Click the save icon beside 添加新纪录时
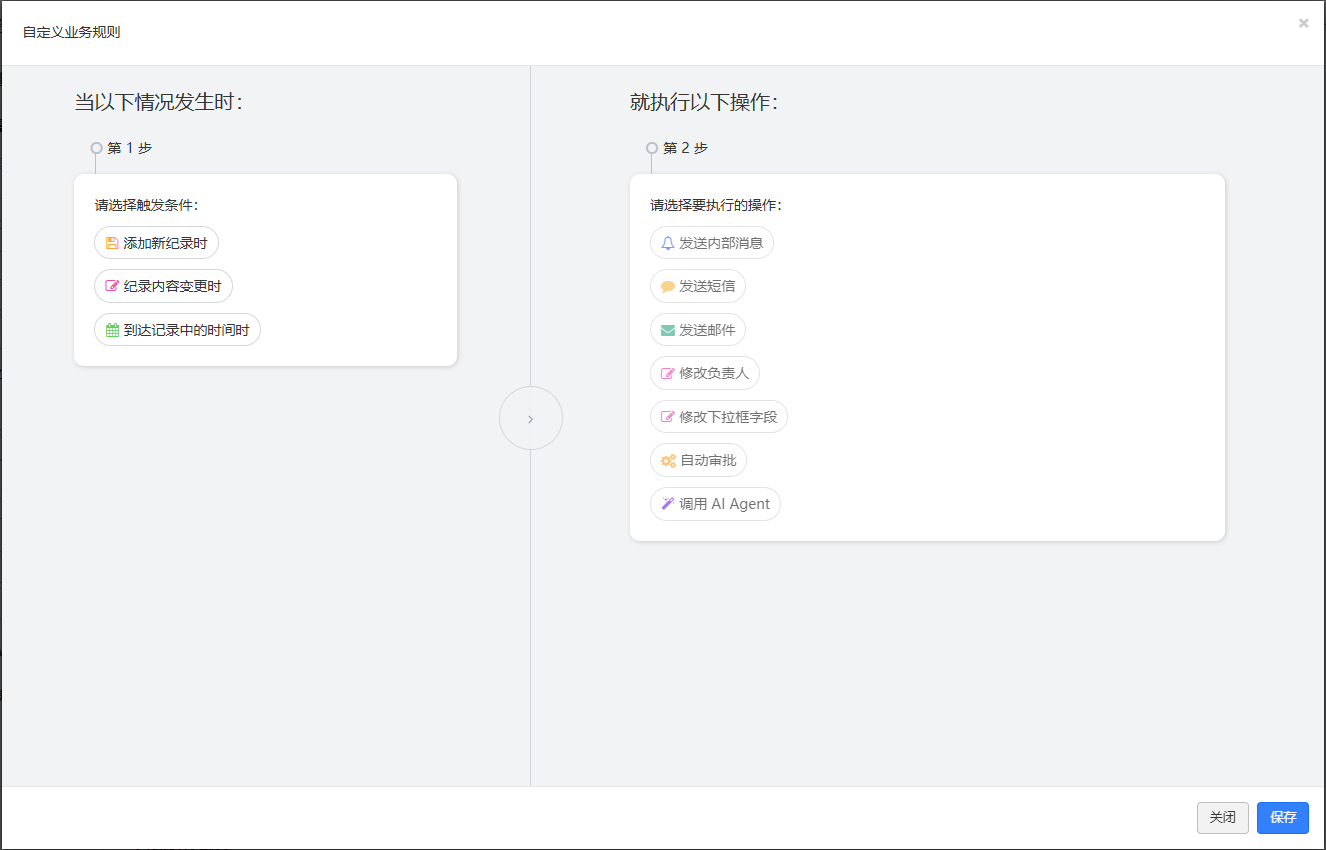This screenshot has height=850, width=1326. pyautogui.click(x=112, y=243)
